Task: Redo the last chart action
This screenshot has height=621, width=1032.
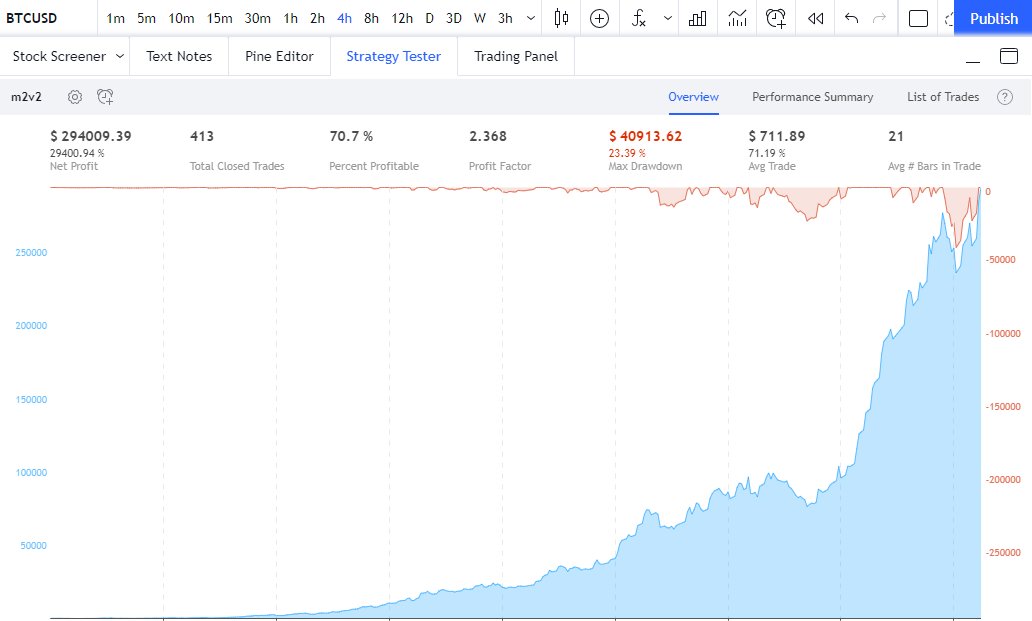Action: click(x=879, y=18)
